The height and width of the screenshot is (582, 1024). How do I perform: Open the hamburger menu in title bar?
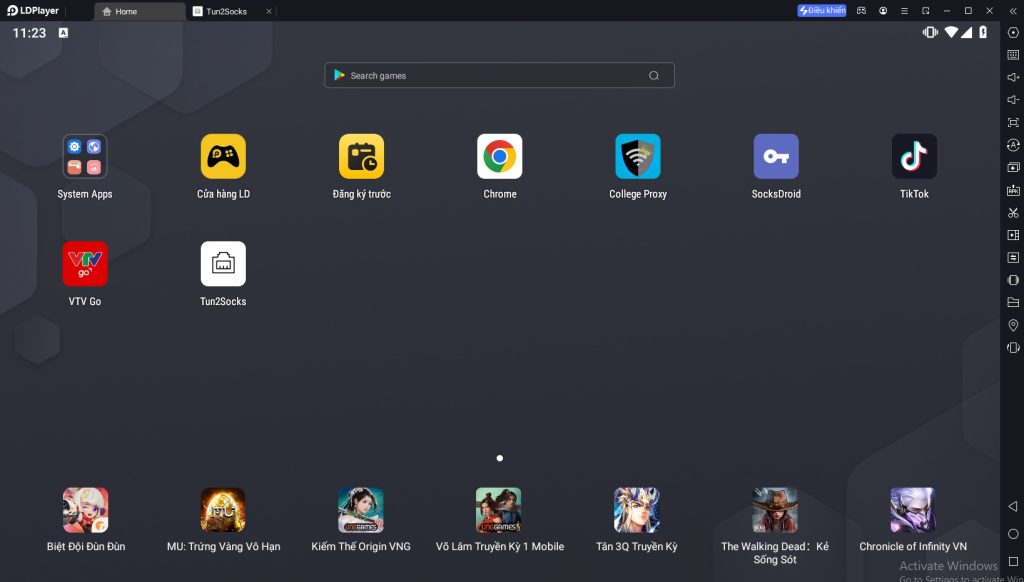tap(904, 11)
